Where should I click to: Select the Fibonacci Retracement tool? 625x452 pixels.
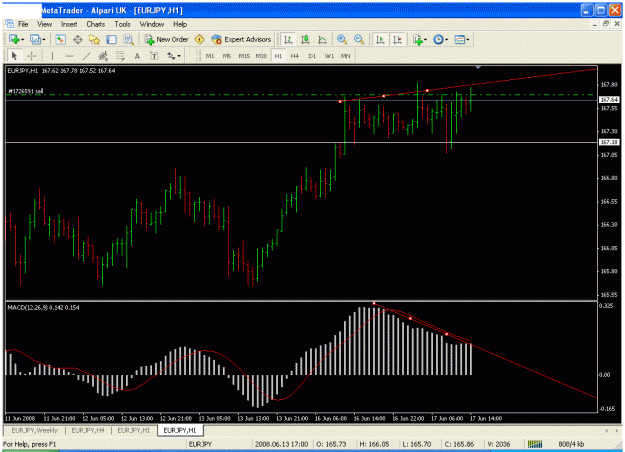(x=120, y=56)
